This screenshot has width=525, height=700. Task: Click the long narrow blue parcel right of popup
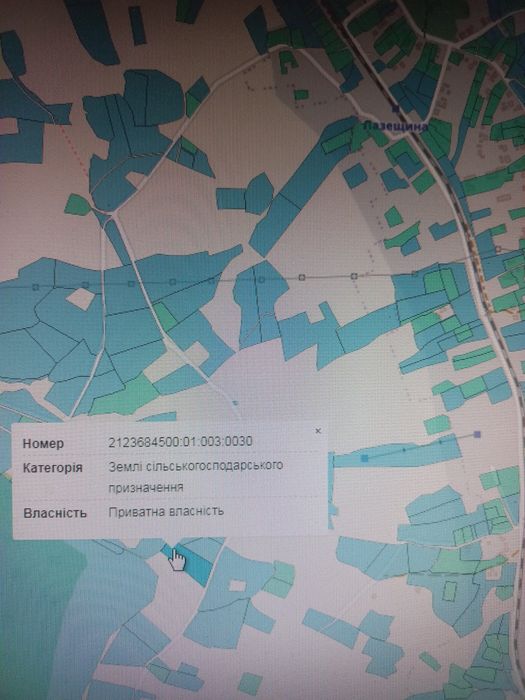pyautogui.click(x=397, y=452)
